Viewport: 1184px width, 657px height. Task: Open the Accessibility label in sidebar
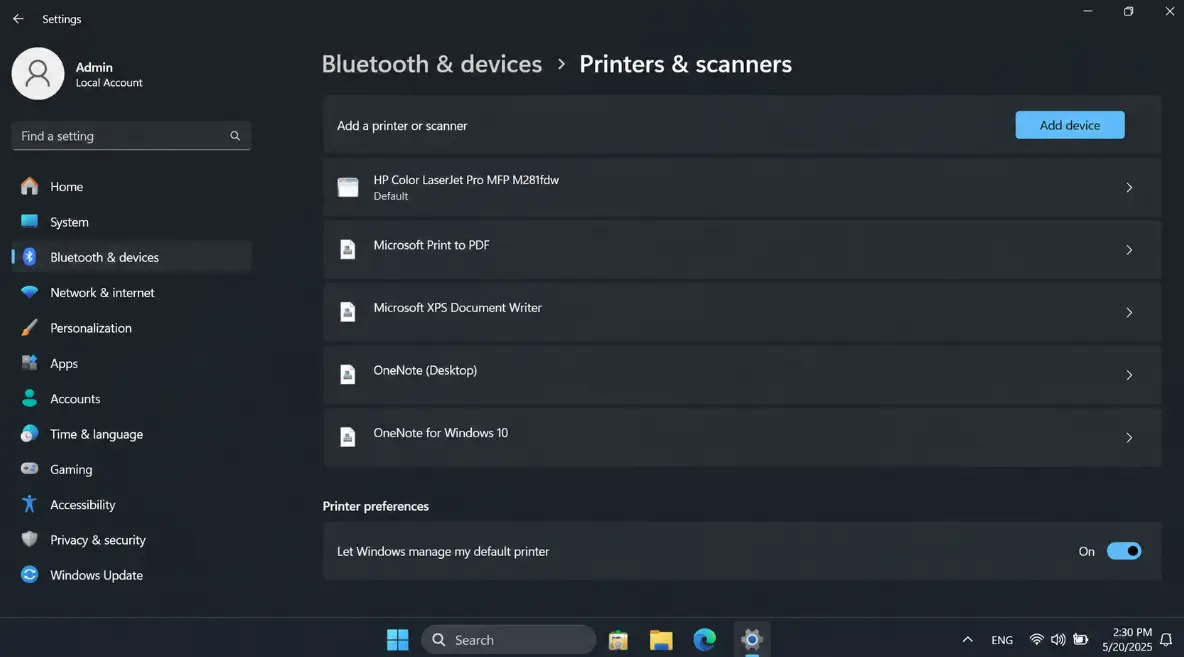tap(82, 504)
